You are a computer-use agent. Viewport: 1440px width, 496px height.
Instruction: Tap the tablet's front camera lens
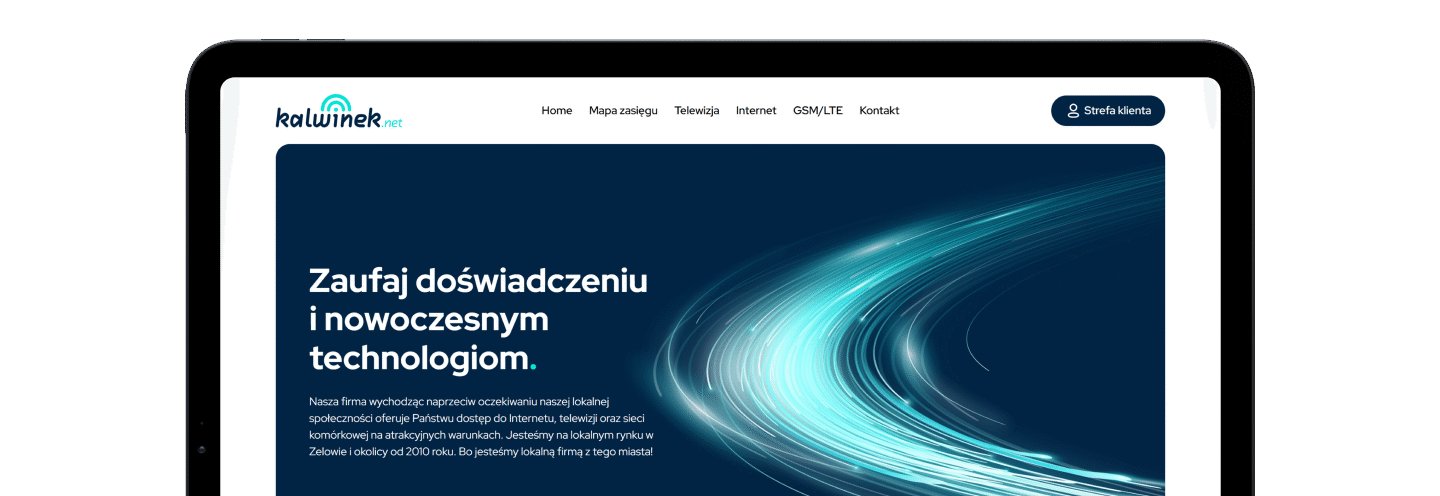[x=202, y=450]
